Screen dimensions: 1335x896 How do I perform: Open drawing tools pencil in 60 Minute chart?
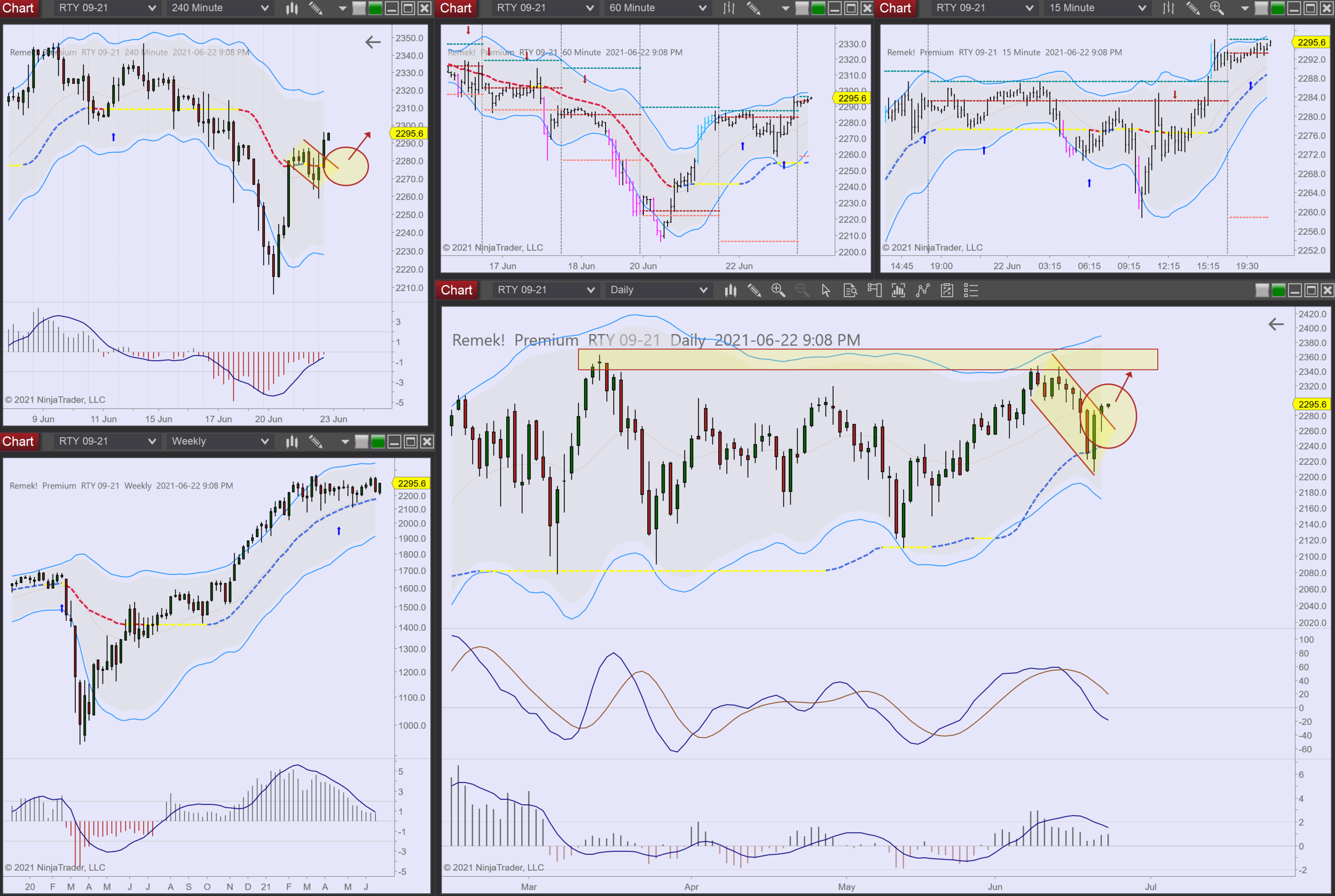point(753,8)
